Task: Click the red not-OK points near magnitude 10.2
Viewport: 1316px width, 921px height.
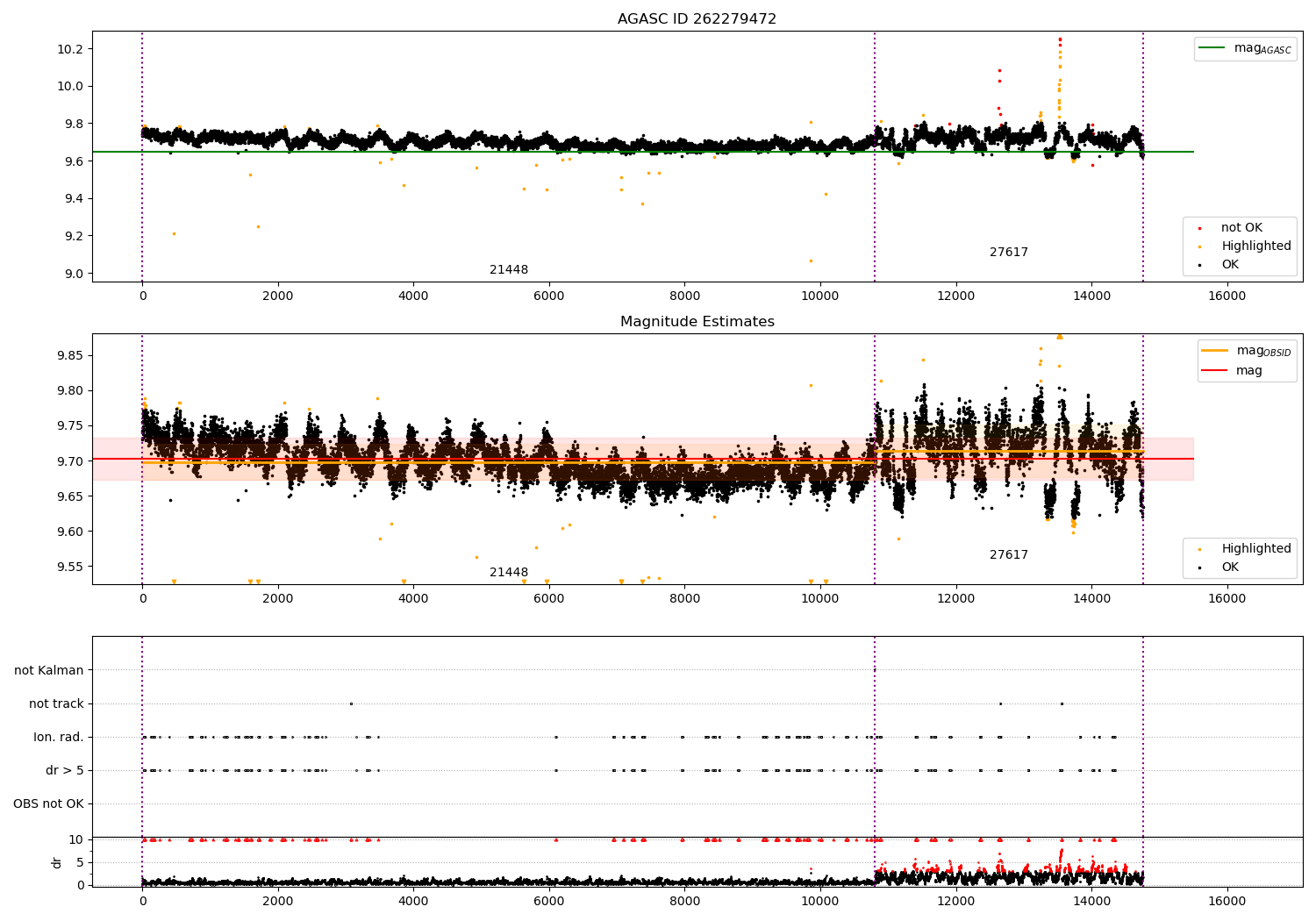Action: [x=1060, y=40]
